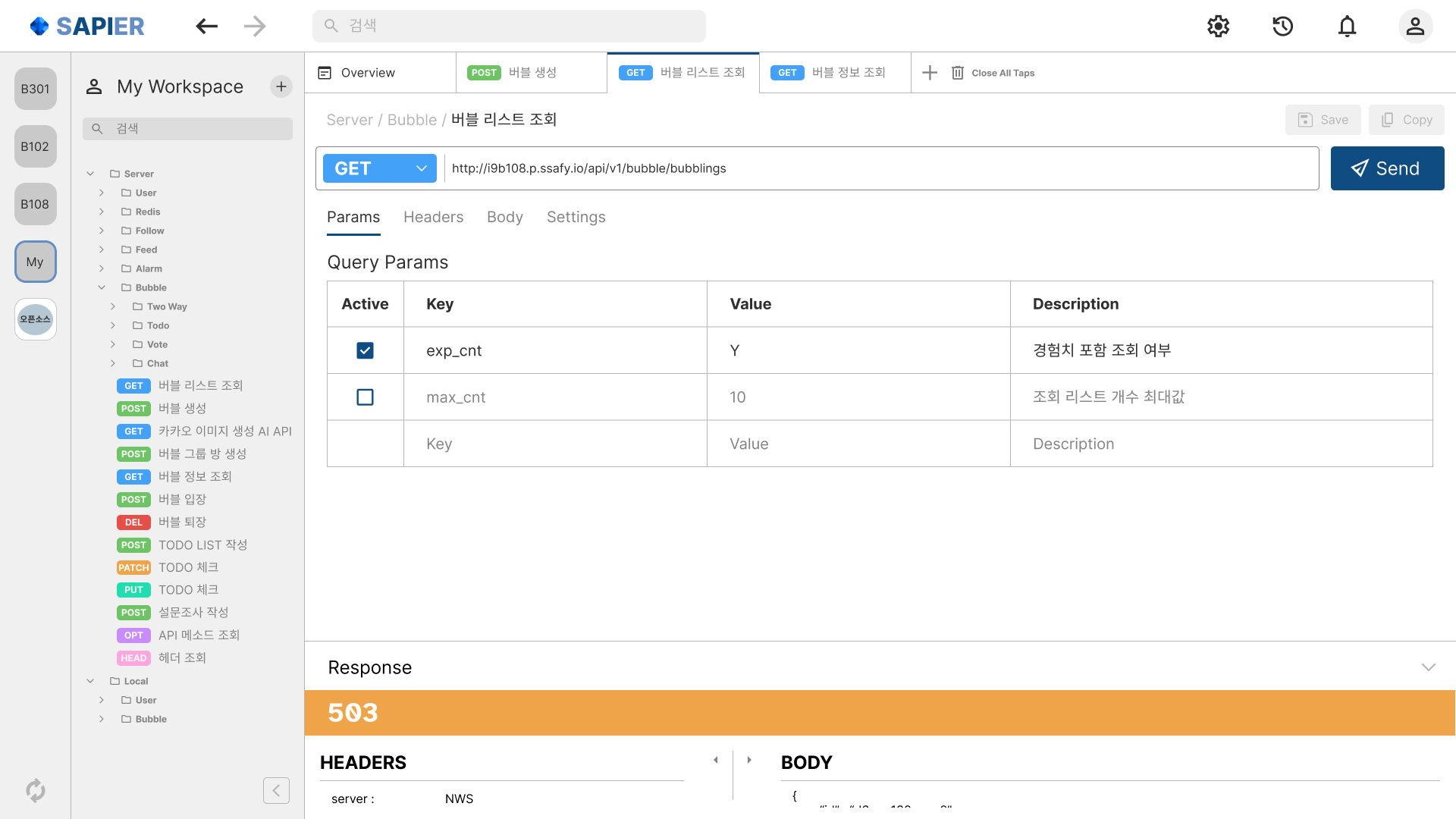The height and width of the screenshot is (819, 1456).
Task: Click Close All Taps button
Action: pyautogui.click(x=993, y=73)
